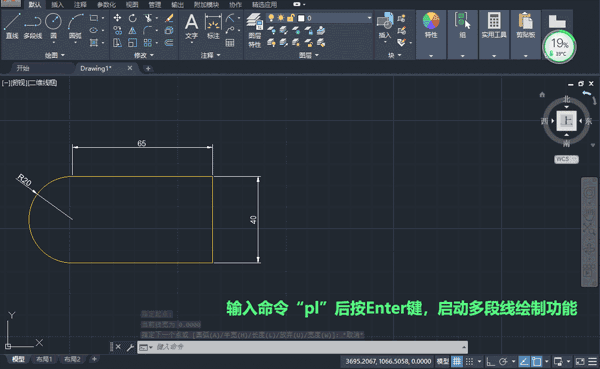600x369 pixels.
Task: Select the Ellipse draw tool
Action: 93,30
